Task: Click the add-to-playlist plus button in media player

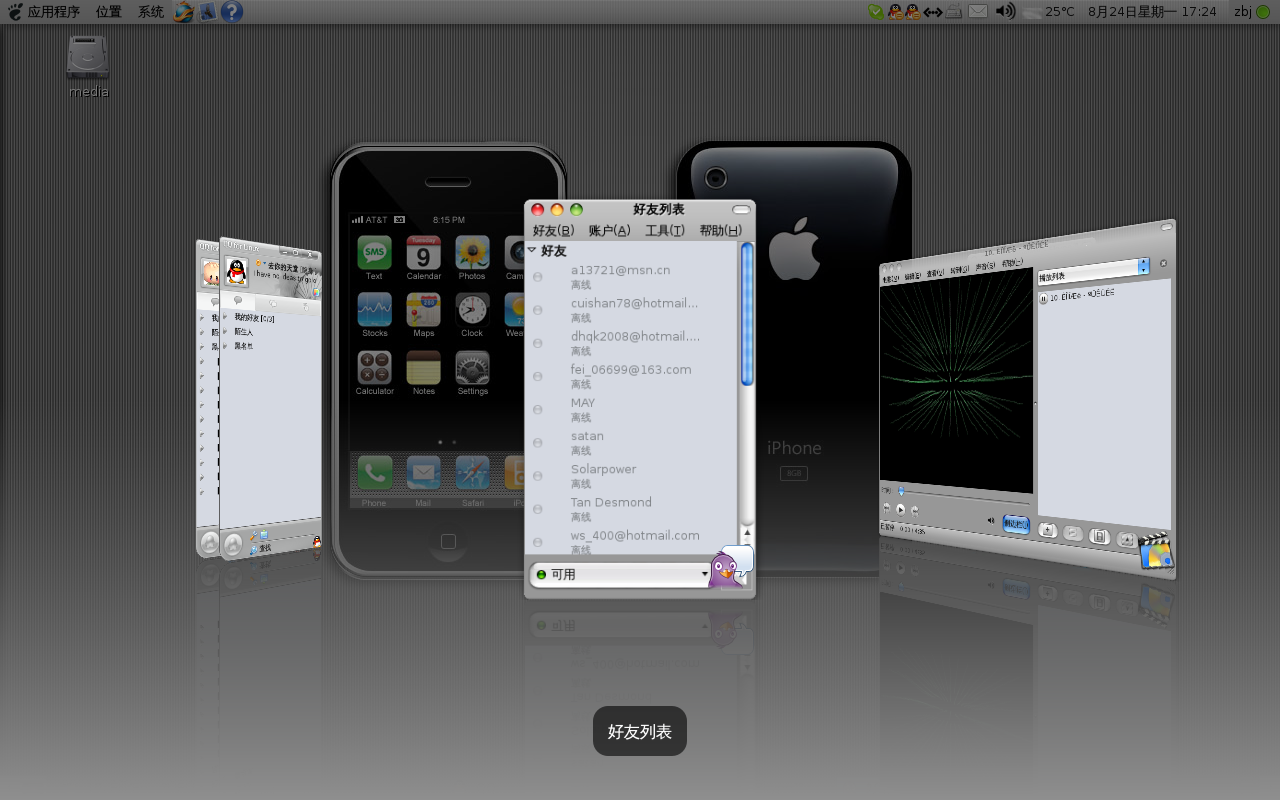Action: point(1048,531)
